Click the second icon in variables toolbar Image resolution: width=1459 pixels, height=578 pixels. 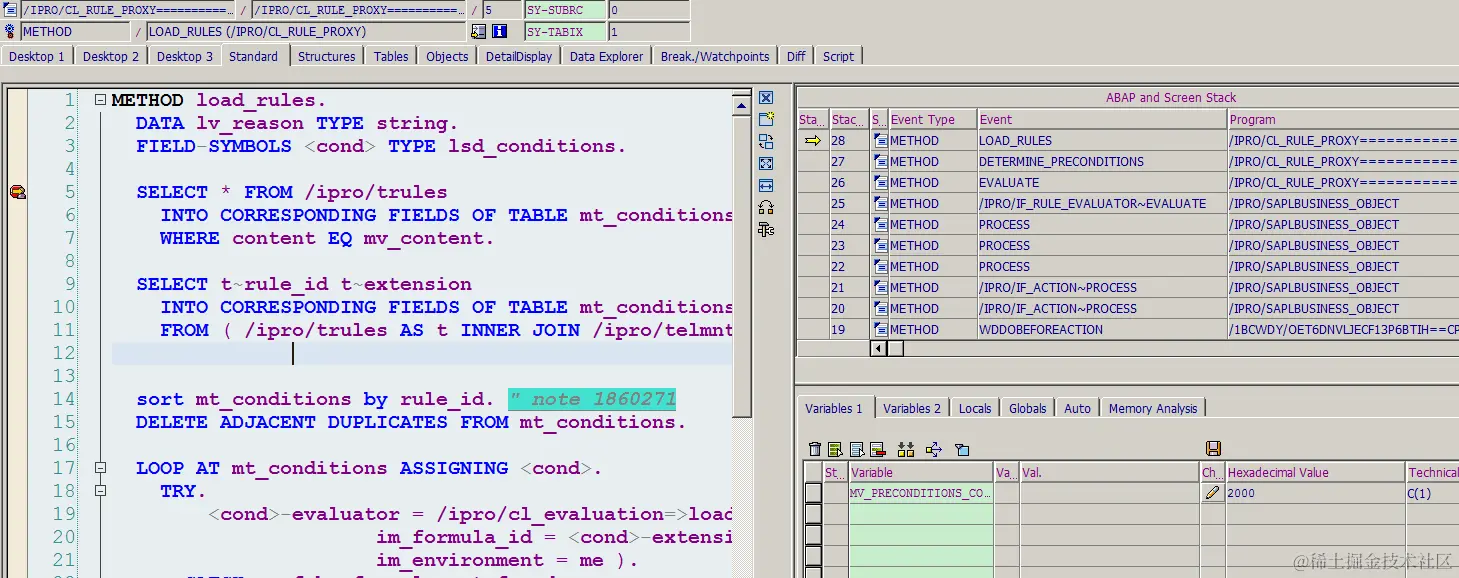click(835, 449)
